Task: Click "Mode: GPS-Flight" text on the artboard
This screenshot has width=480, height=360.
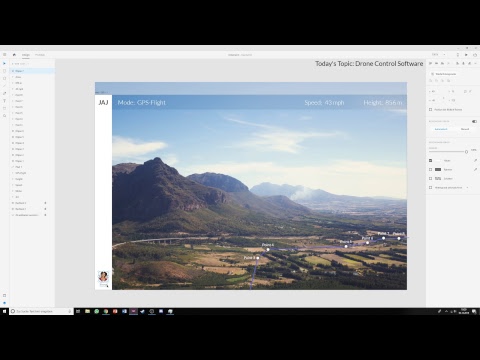Action: (142, 102)
